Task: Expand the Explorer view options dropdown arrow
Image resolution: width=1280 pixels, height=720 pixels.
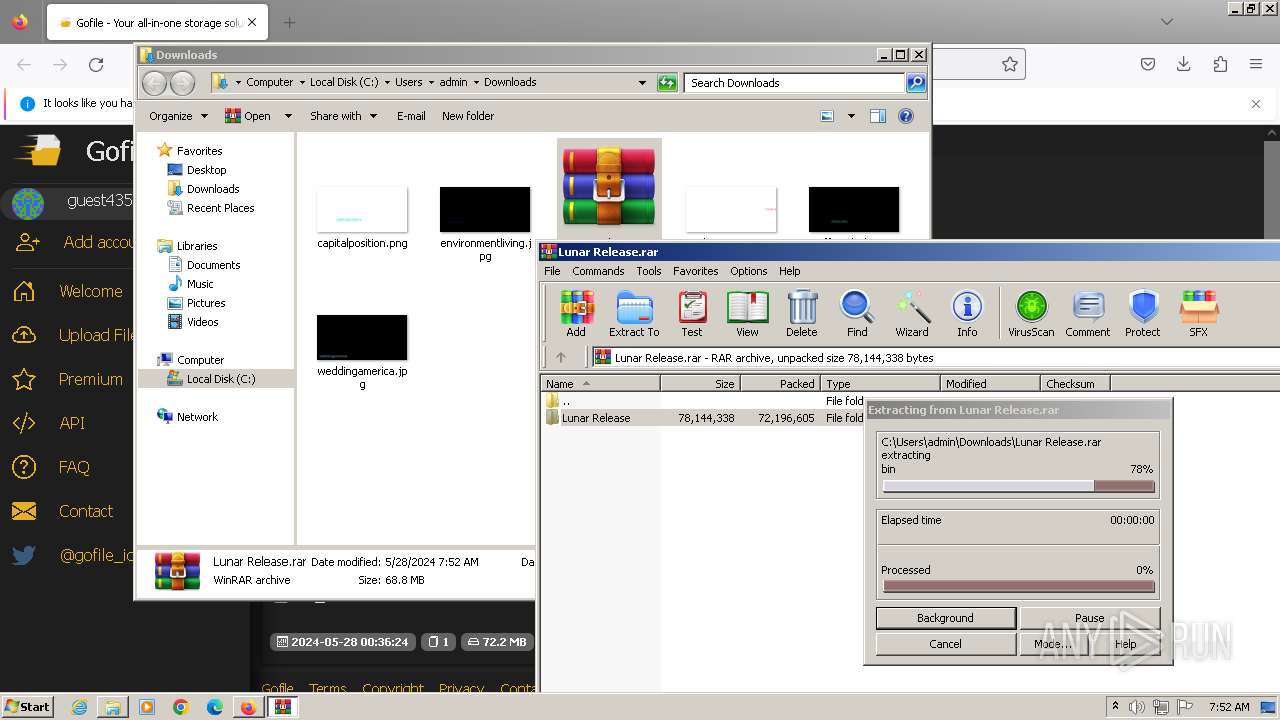Action: (x=851, y=116)
